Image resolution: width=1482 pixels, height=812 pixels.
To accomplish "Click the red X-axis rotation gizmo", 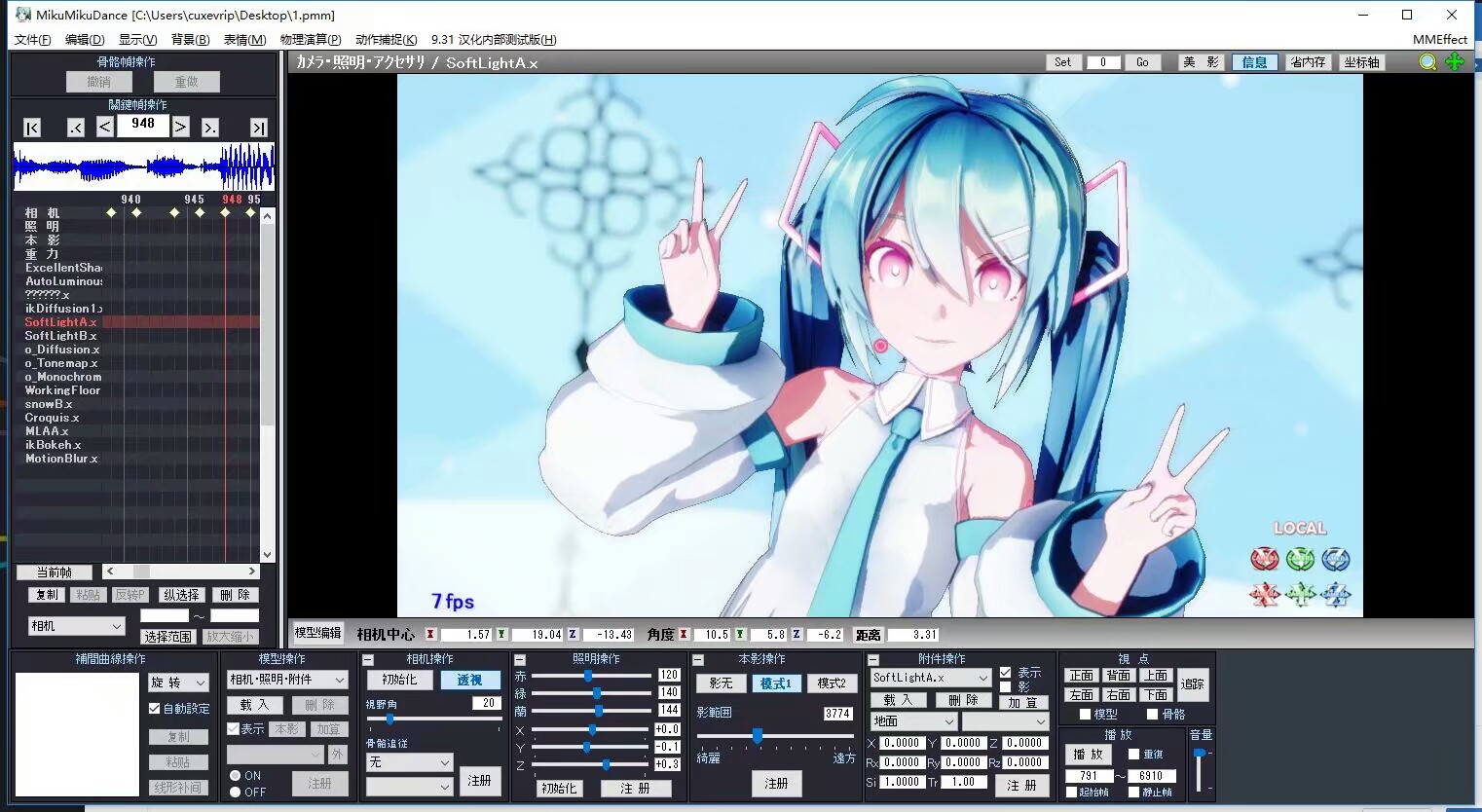I will (1265, 560).
